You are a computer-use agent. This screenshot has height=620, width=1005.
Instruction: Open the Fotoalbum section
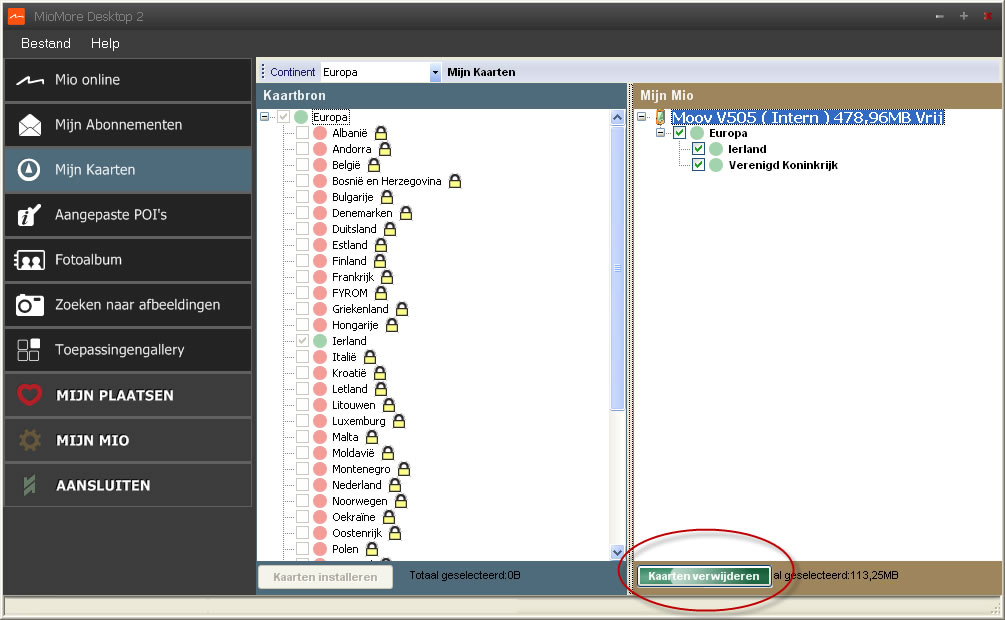[x=128, y=260]
